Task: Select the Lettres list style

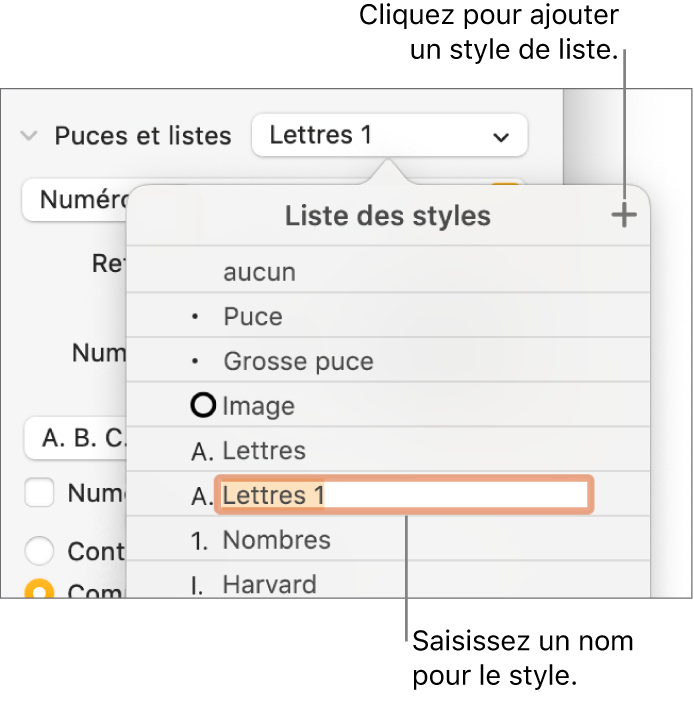Action: coord(264,451)
